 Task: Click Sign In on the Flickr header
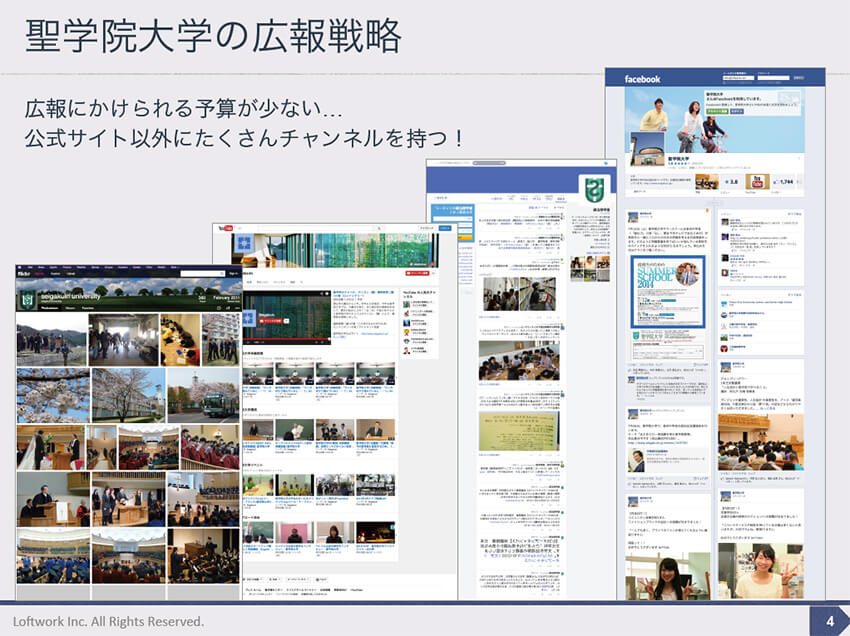(234, 274)
